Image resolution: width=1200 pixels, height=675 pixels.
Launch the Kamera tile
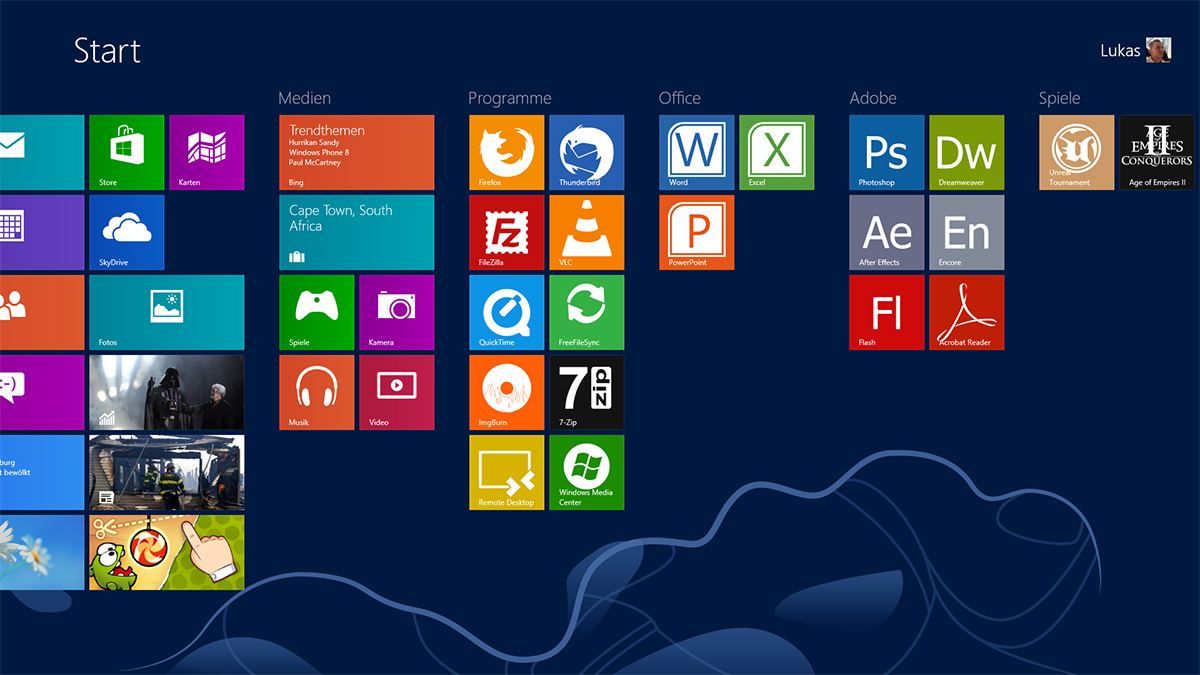pos(396,312)
